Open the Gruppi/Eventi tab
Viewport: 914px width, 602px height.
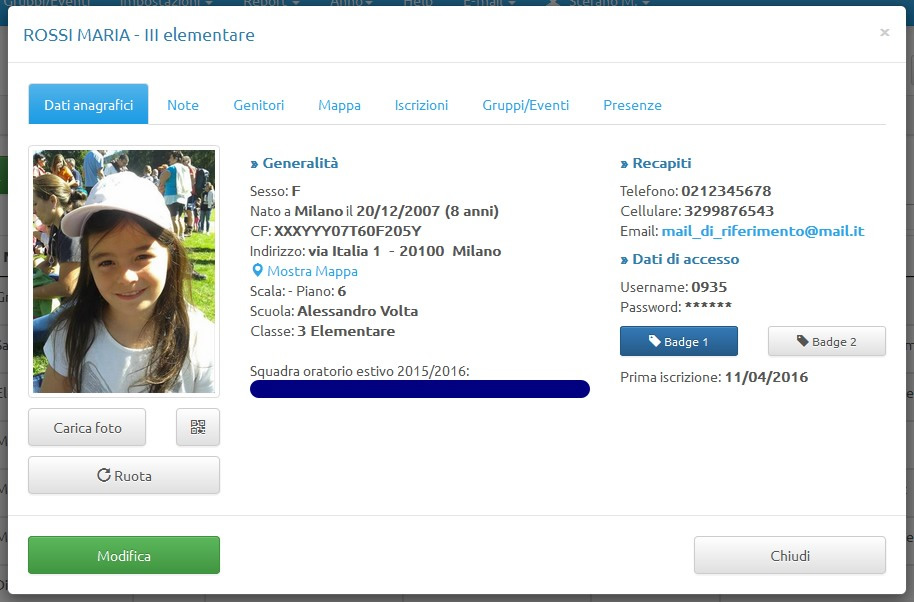(x=526, y=105)
